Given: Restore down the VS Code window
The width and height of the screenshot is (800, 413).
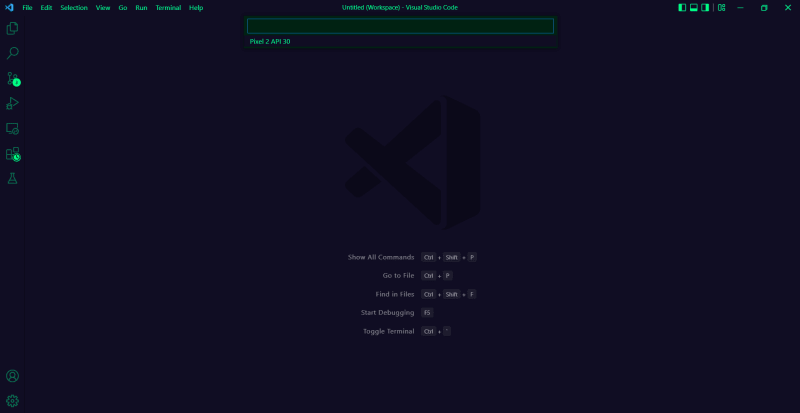Looking at the screenshot, I should point(764,8).
